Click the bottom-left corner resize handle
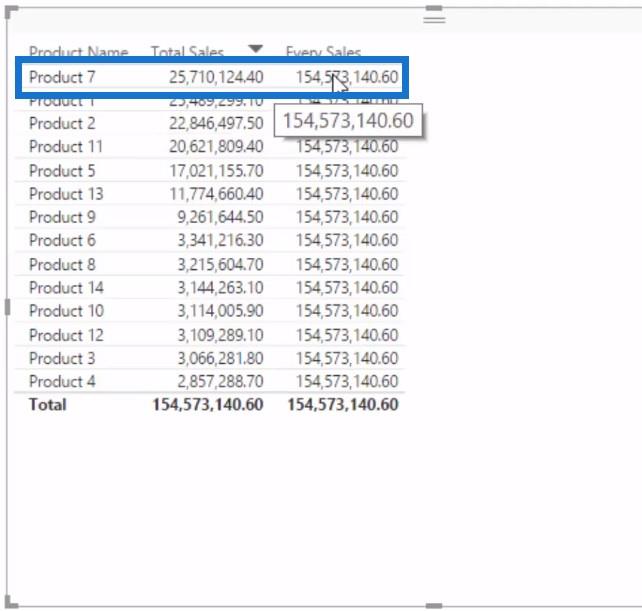642x611 pixels. point(11,602)
